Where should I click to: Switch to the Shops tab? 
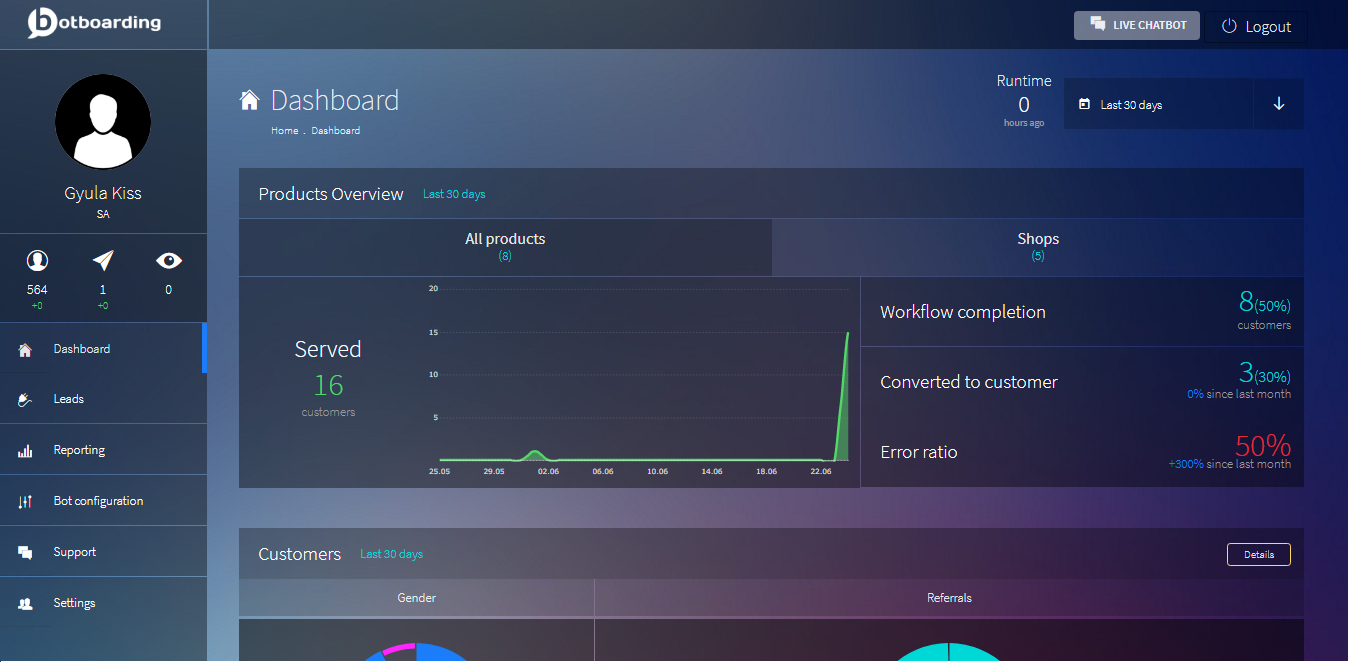[x=1038, y=247]
